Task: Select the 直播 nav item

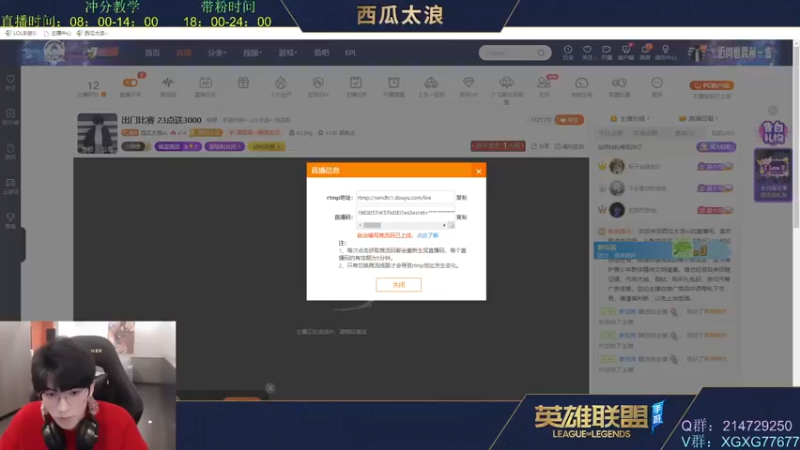Action: (183, 53)
